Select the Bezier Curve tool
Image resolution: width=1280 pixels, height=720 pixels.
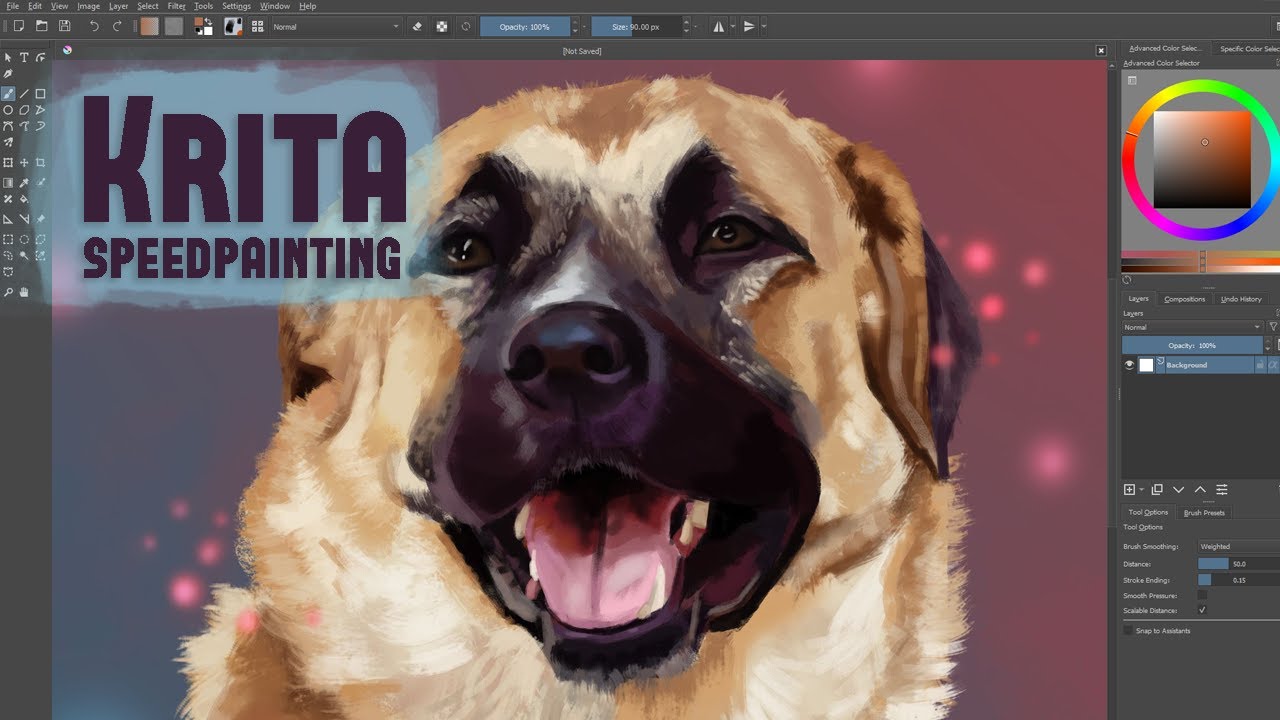(x=8, y=126)
